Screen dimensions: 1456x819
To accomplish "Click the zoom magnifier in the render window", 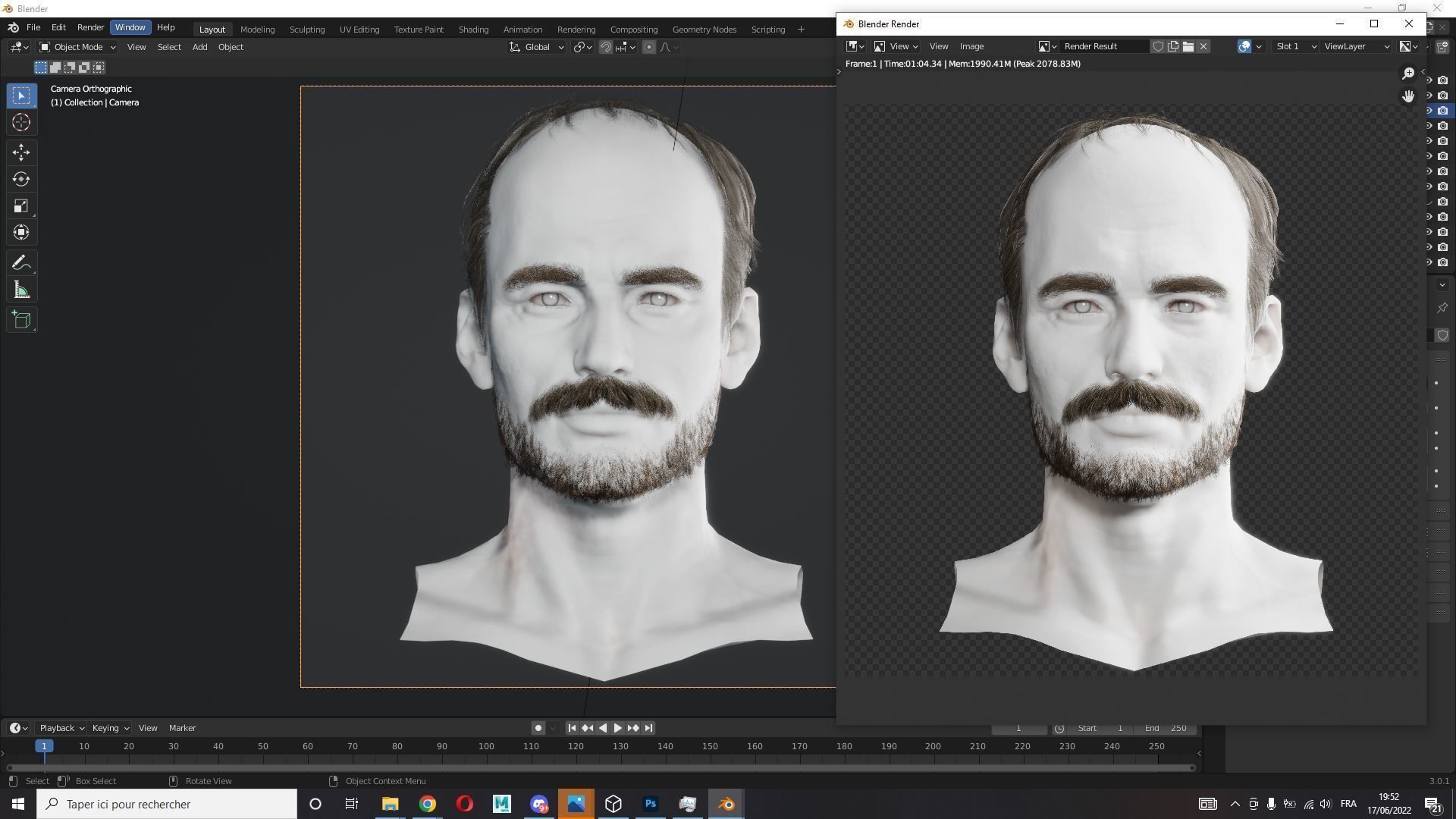I will coord(1408,74).
